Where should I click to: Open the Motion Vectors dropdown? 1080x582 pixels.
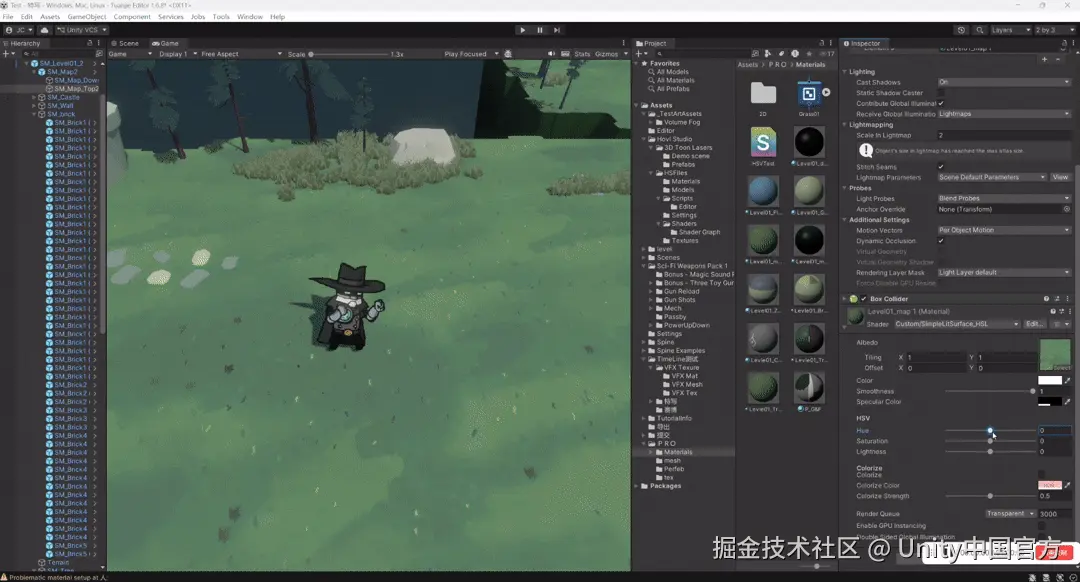1004,230
